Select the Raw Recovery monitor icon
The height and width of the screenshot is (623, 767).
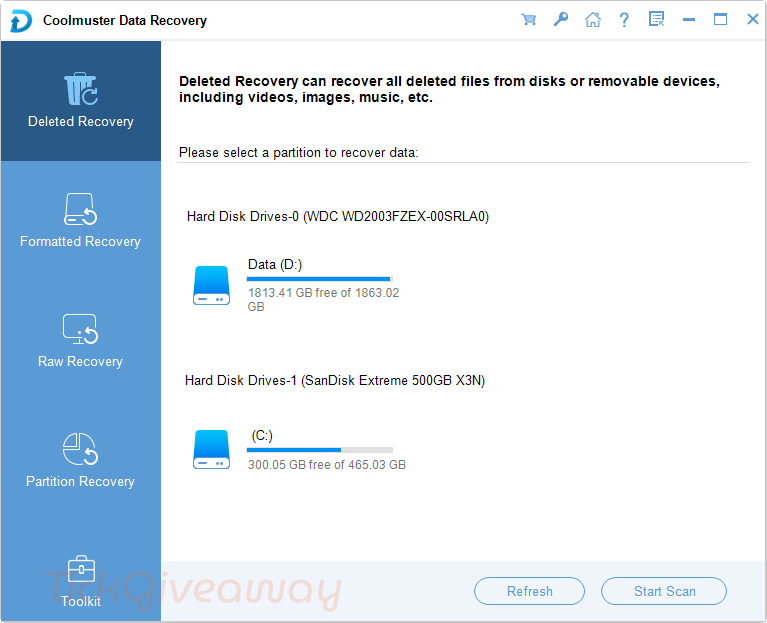coord(81,329)
